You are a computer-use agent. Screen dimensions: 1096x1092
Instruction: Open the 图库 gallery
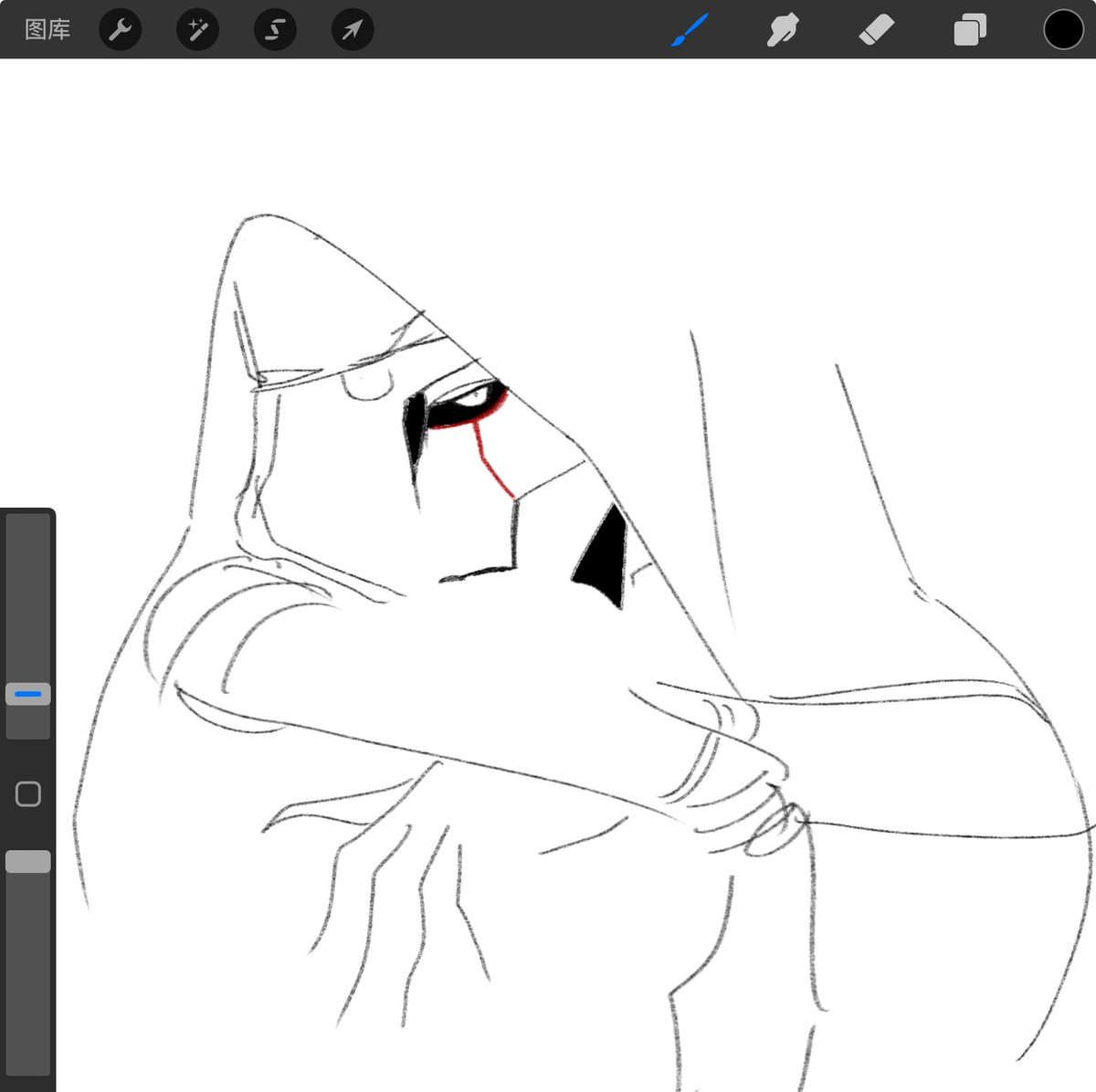47,30
